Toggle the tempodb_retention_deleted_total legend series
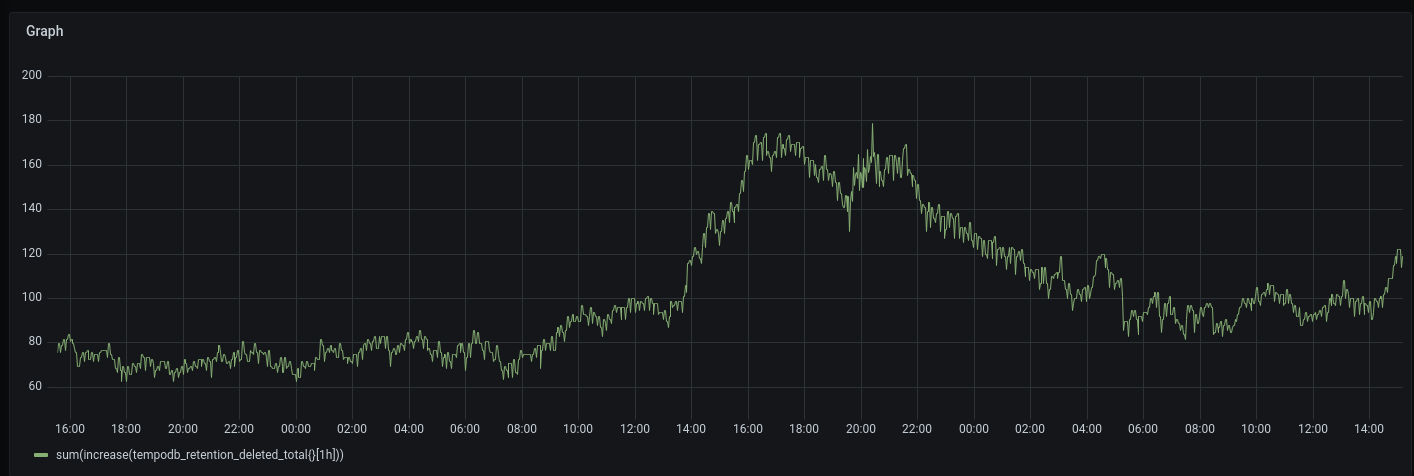Image resolution: width=1414 pixels, height=476 pixels. tap(200, 455)
